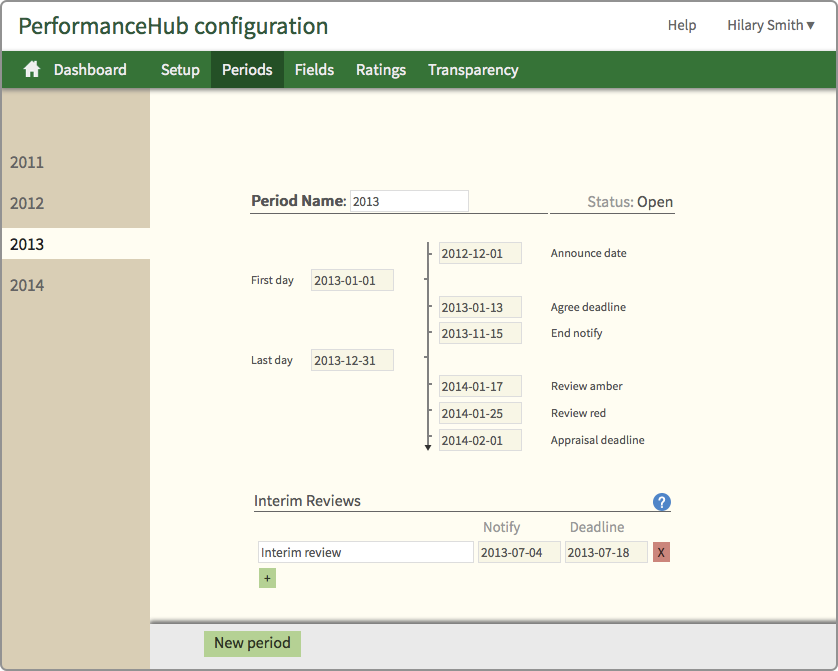Edit the Agree deadline date field
Viewport: 838px width, 671px height.
click(x=480, y=307)
